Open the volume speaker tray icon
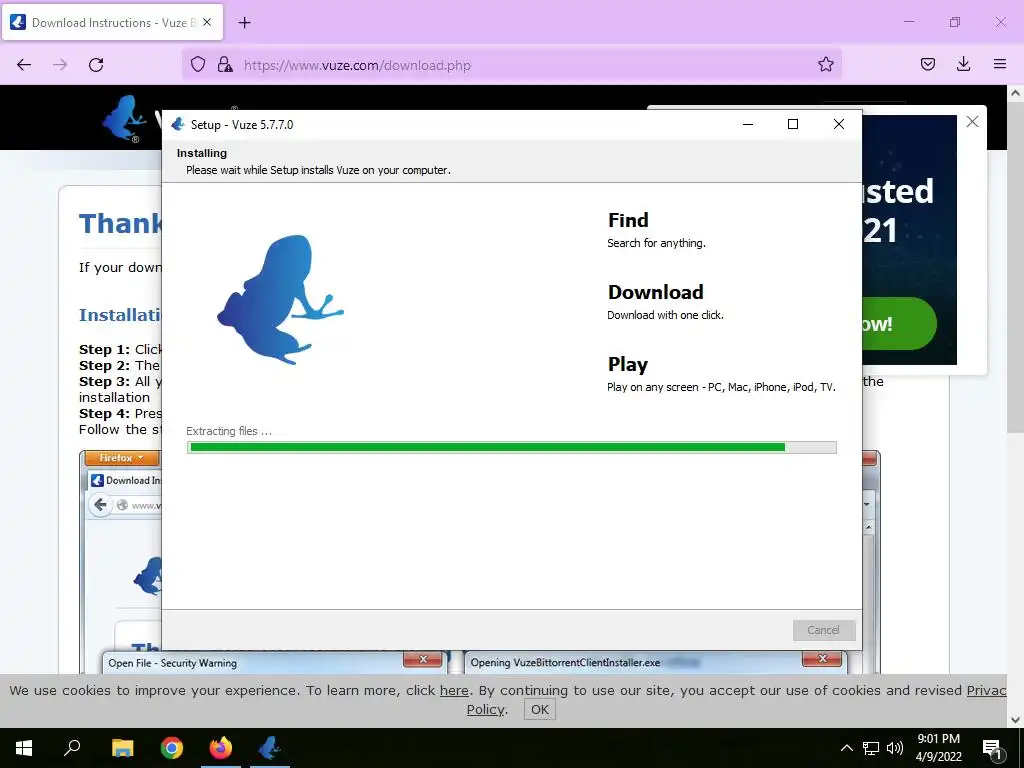 coord(895,748)
